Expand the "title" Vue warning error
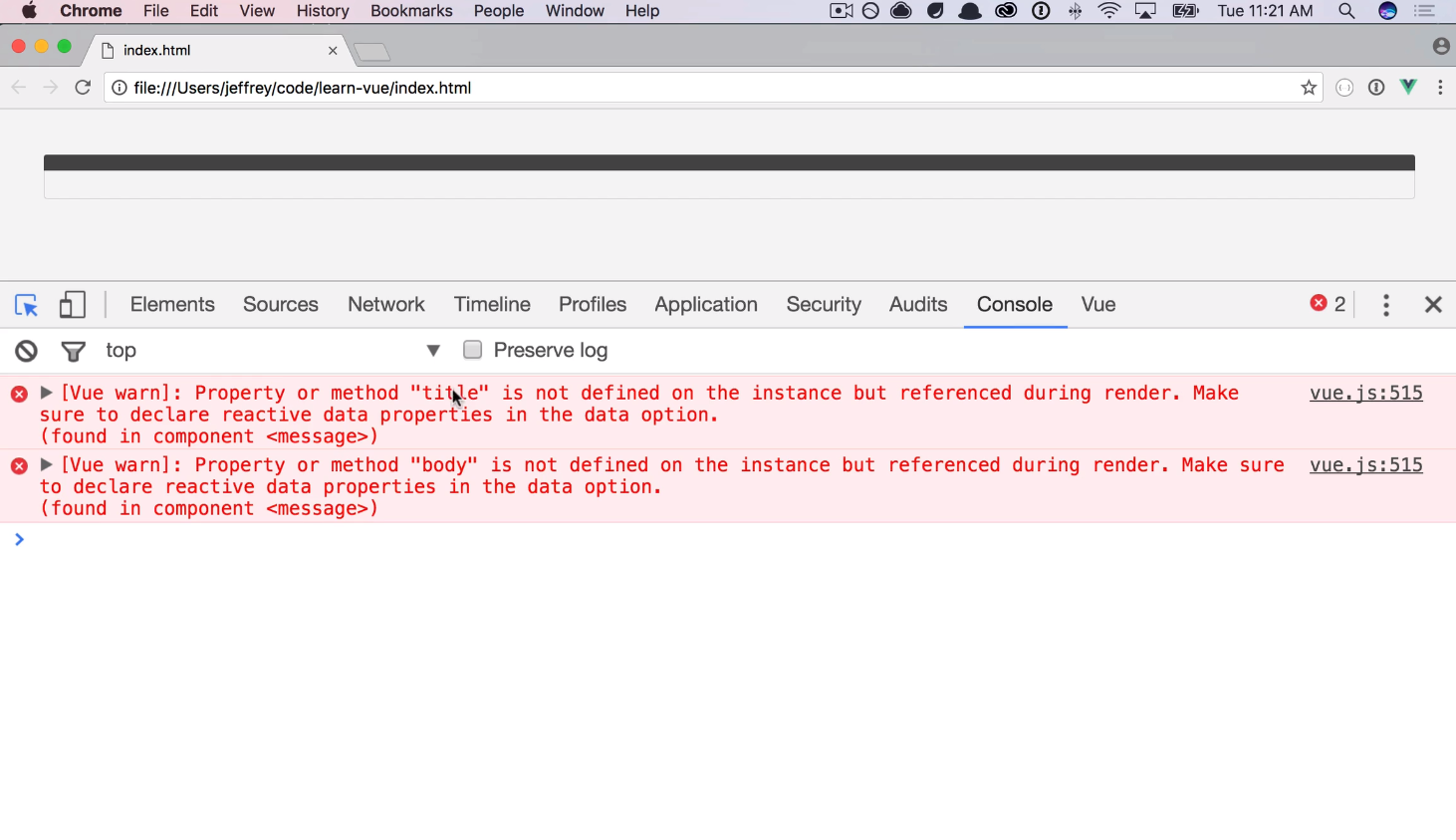 46,393
